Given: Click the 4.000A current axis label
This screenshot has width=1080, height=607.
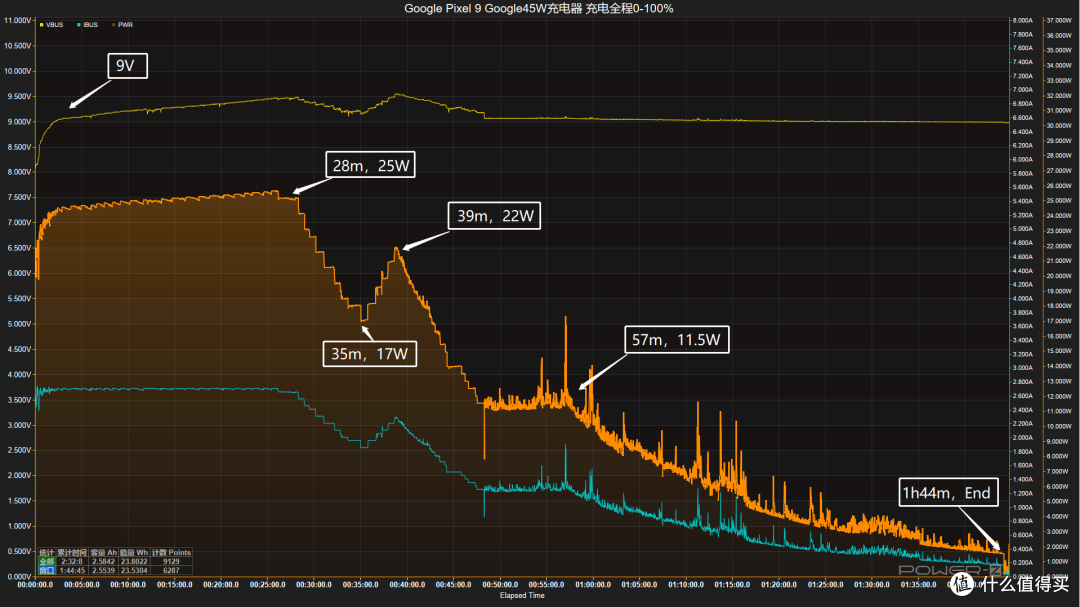Looking at the screenshot, I should click(x=1023, y=298).
